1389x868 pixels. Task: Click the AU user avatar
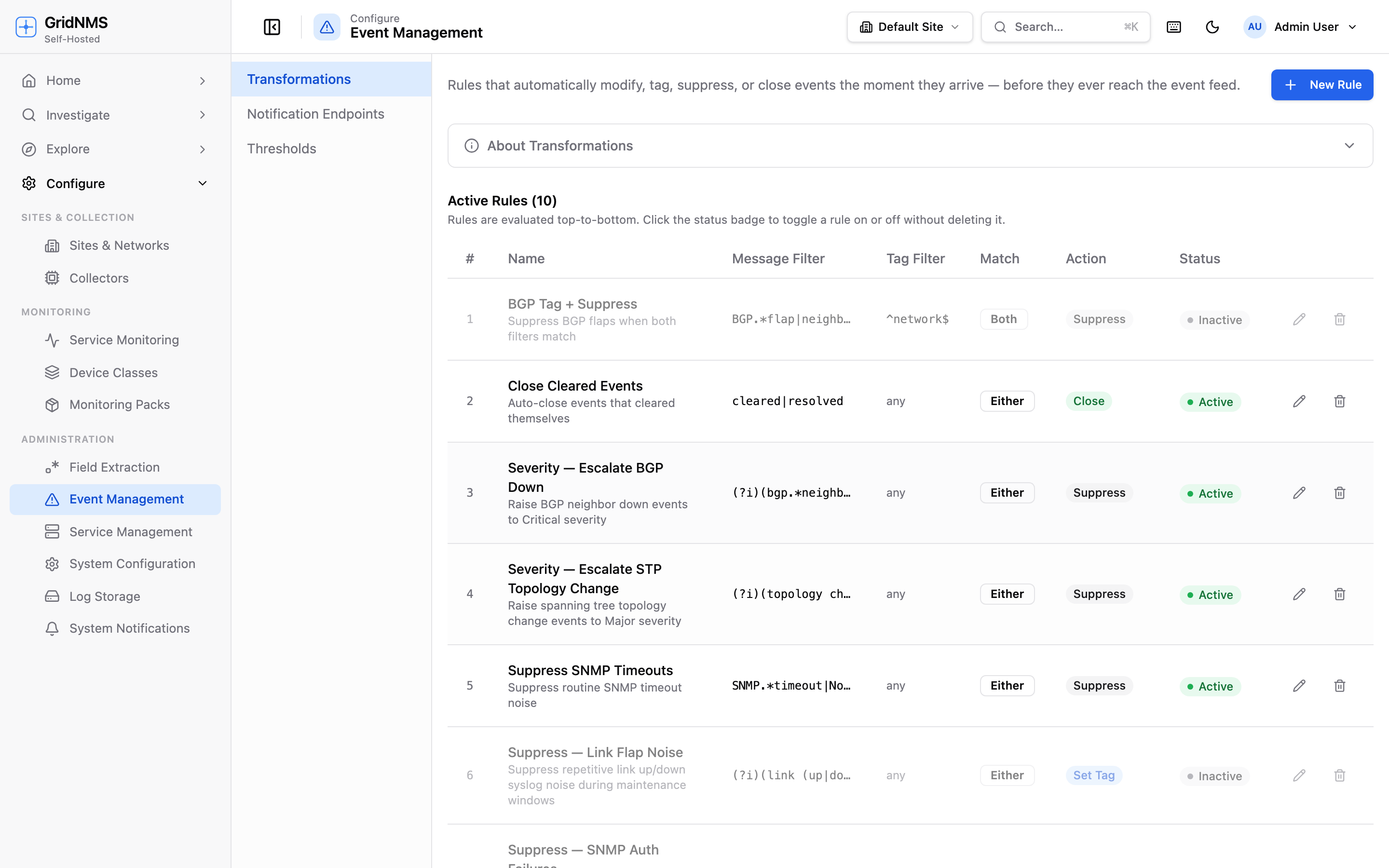(1255, 27)
